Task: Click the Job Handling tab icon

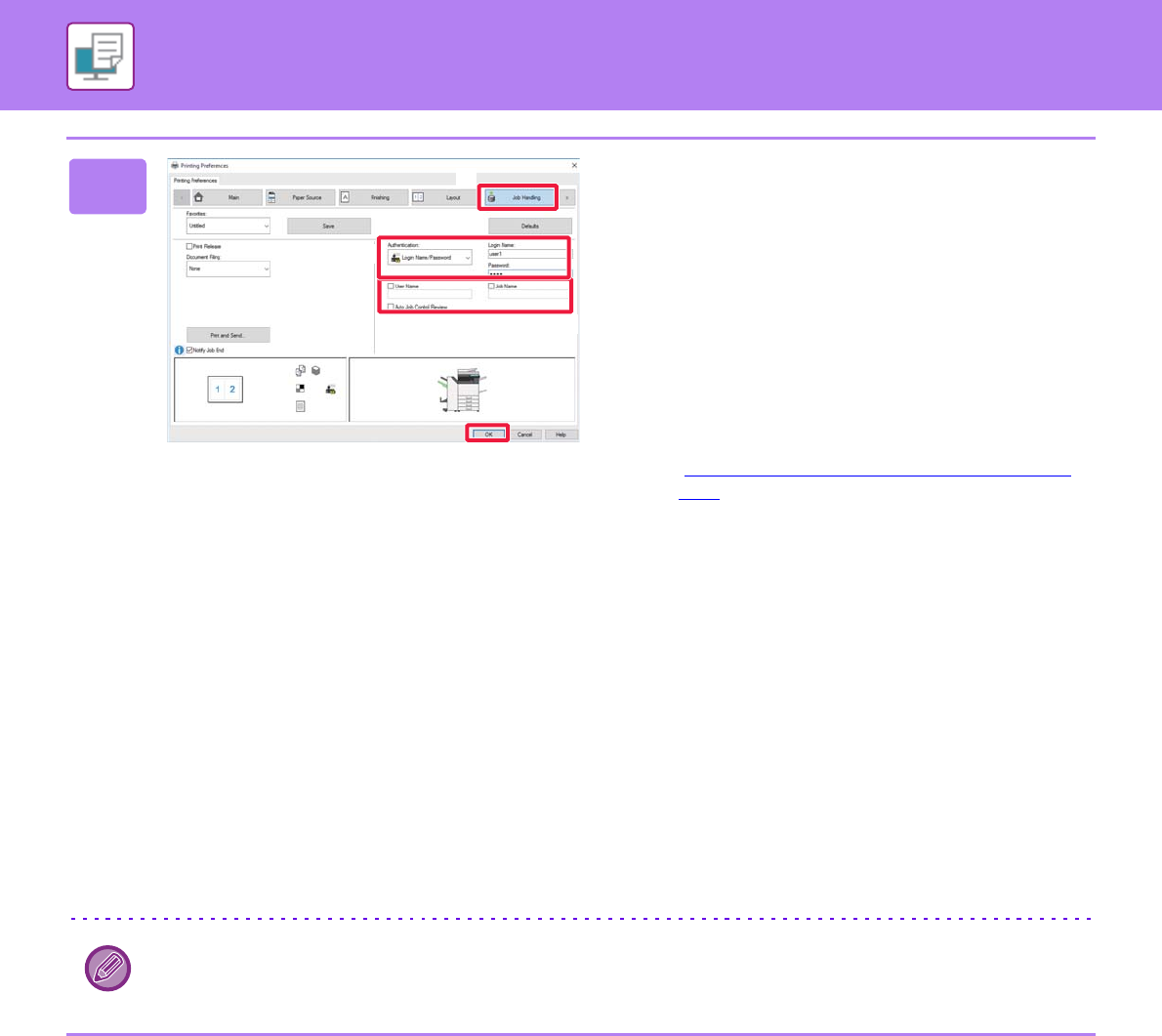Action: pyautogui.click(x=490, y=197)
